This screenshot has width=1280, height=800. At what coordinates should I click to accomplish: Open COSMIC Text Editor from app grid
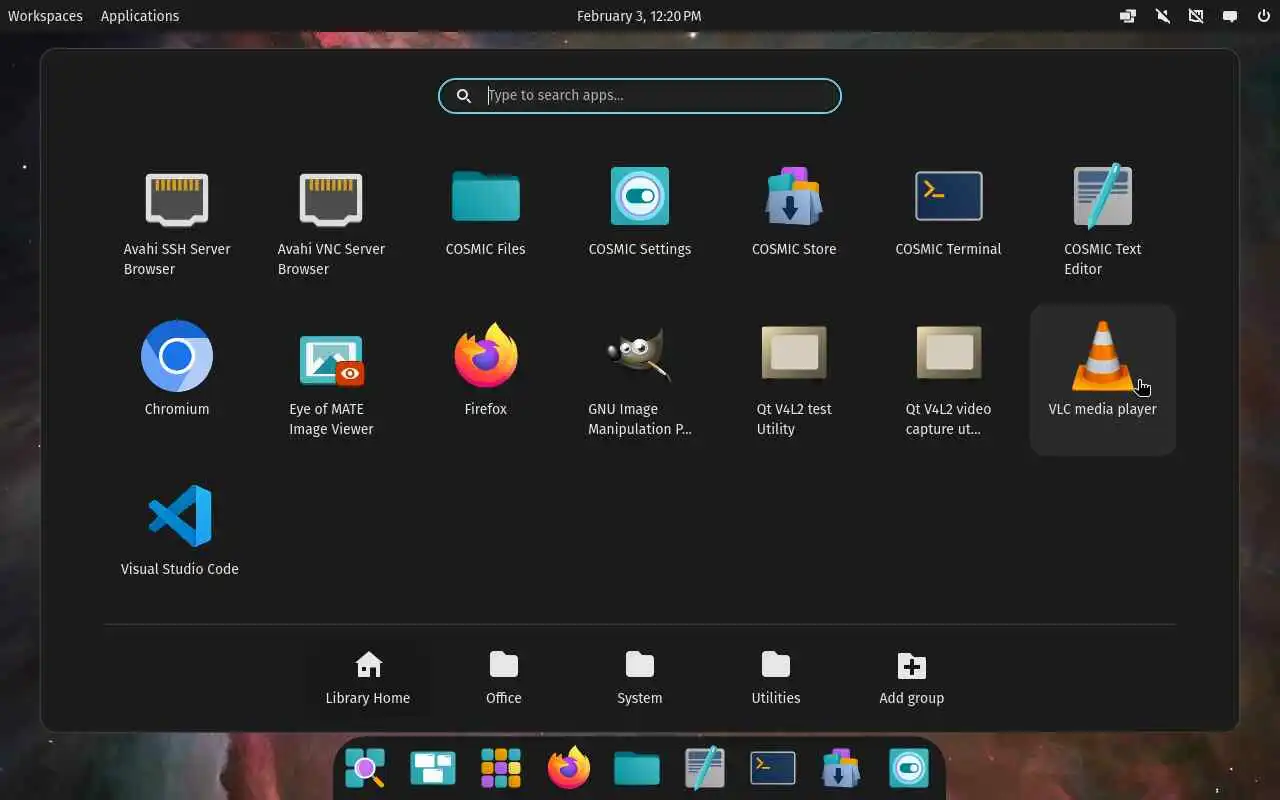1103,222
